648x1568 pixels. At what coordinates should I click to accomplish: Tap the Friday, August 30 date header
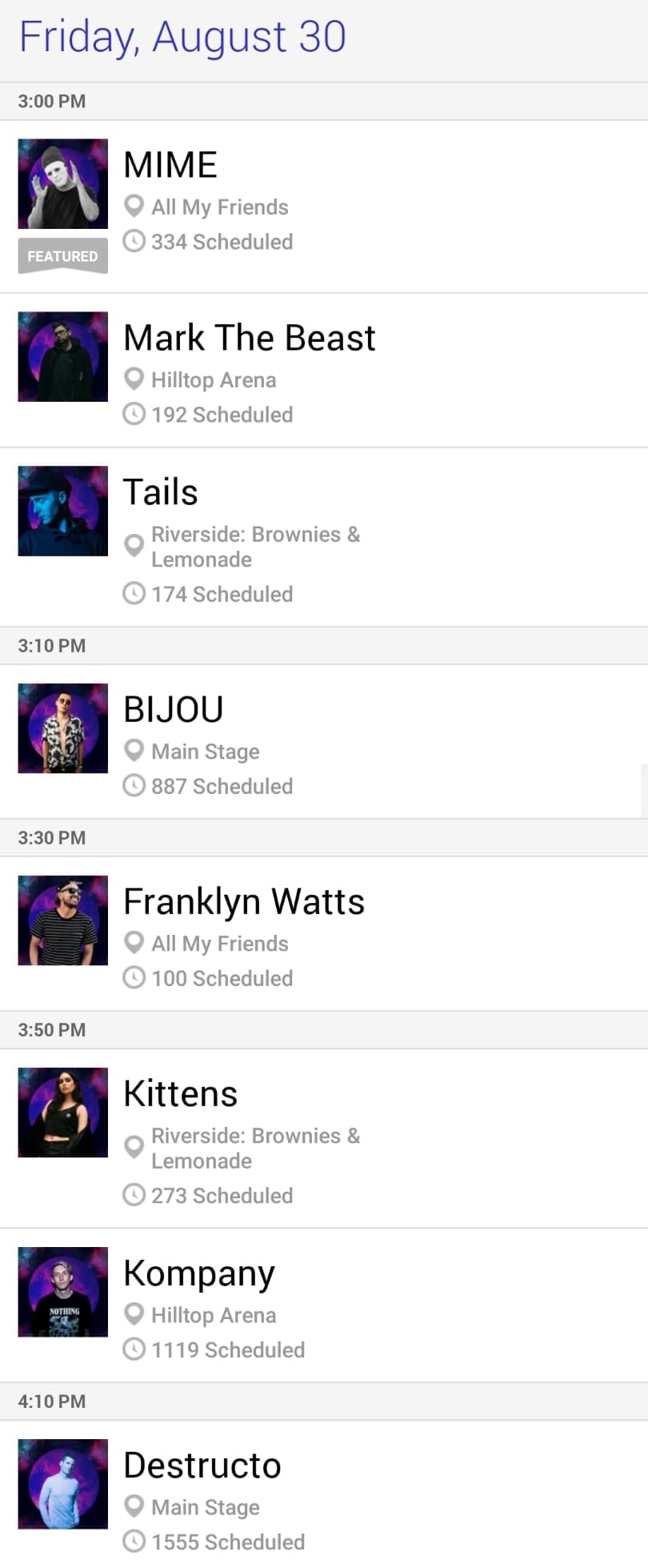click(182, 37)
